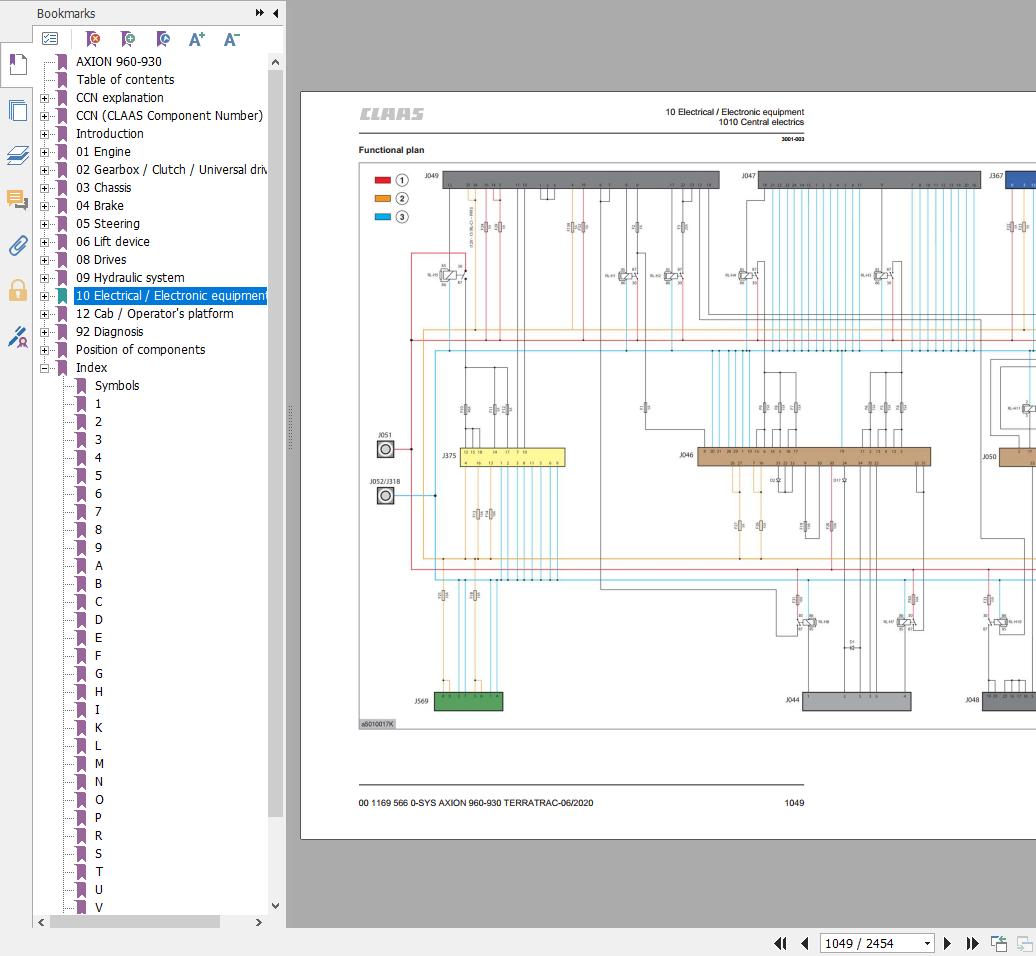The height and width of the screenshot is (956, 1036).
Task: Go to the next page
Action: tap(948, 943)
